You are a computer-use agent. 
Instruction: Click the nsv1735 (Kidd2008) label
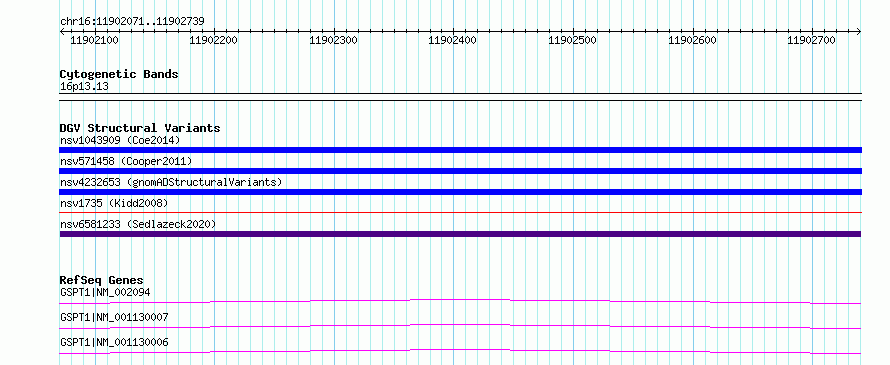[x=114, y=203]
